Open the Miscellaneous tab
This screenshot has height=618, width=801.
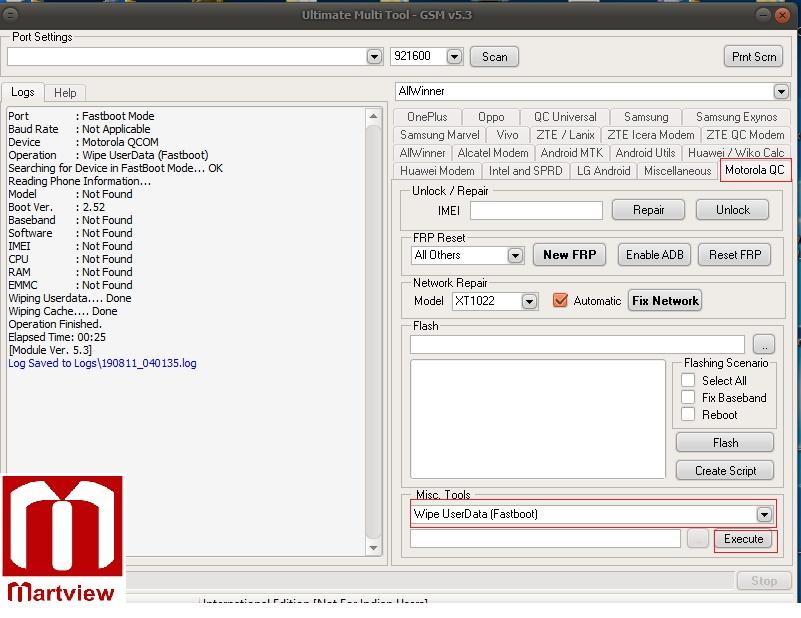tap(677, 171)
